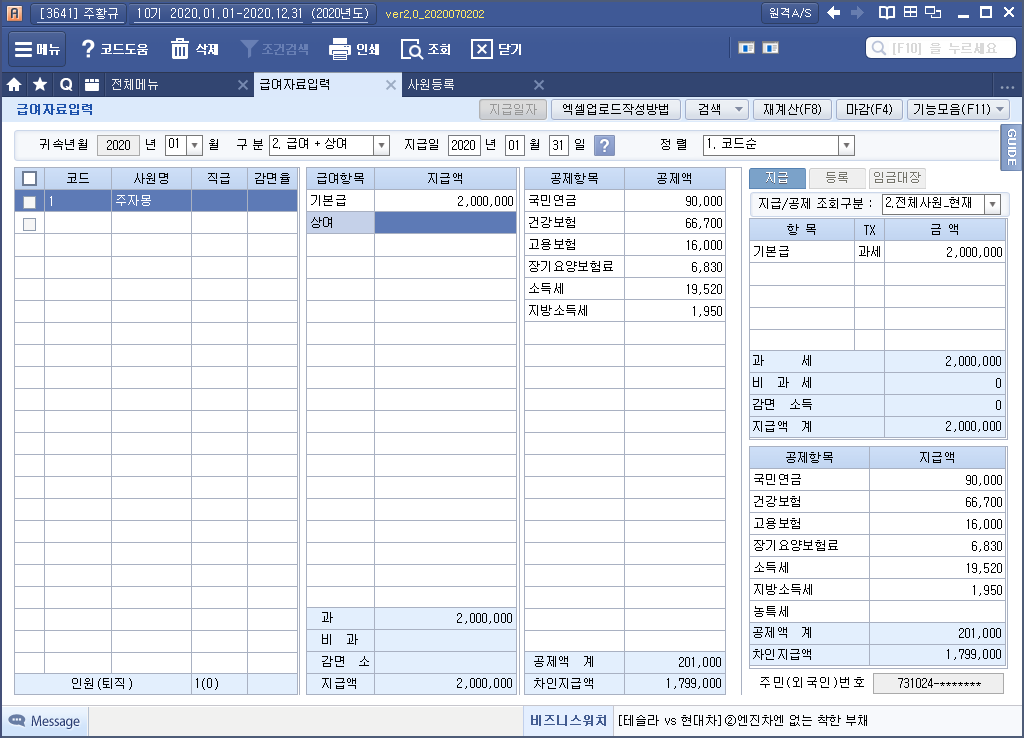Click the 지급일 month field 01
Viewport: 1024px width, 738px height.
514,145
